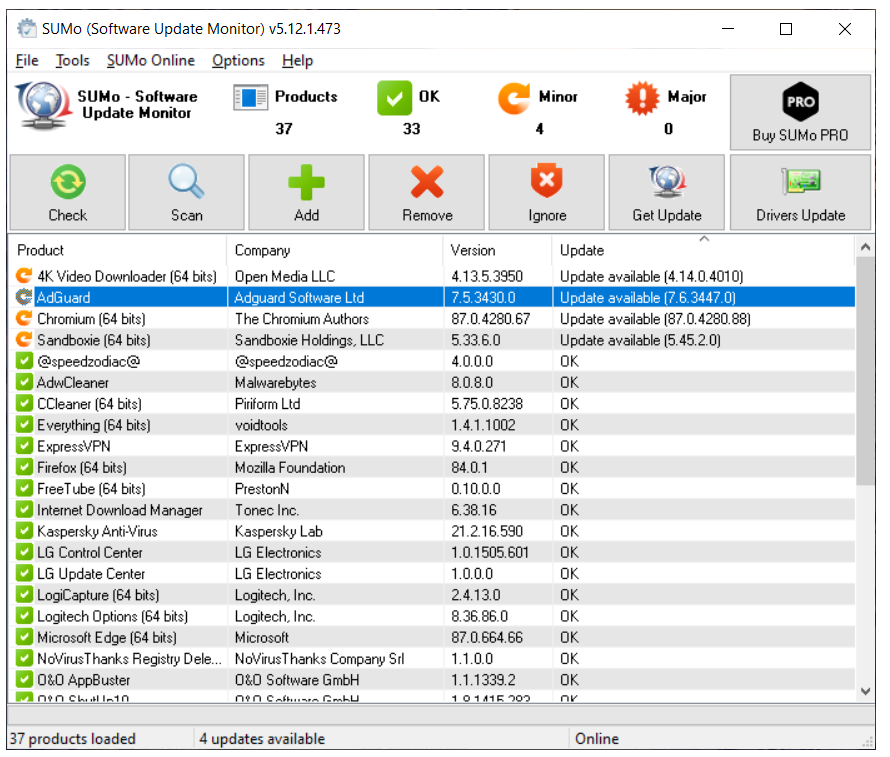Click O&O Software GmbH AppBuster company cell

(297, 680)
